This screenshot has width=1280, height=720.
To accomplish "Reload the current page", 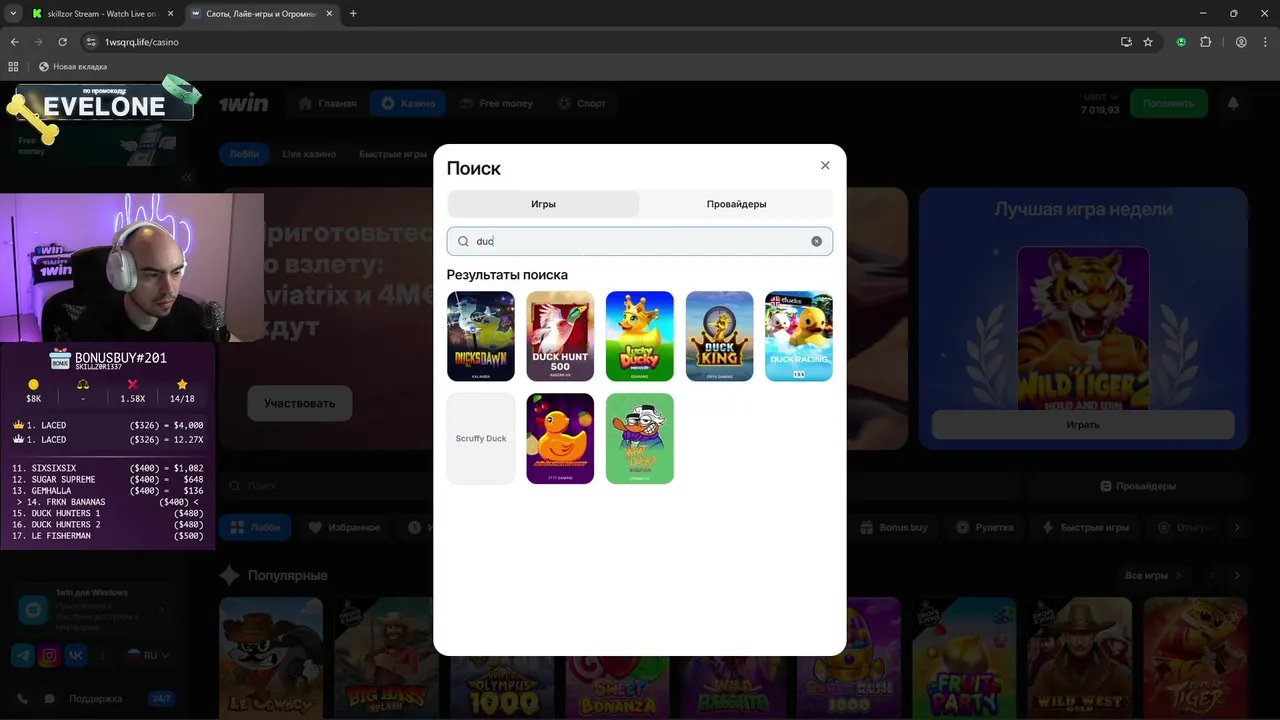I will pos(62,42).
